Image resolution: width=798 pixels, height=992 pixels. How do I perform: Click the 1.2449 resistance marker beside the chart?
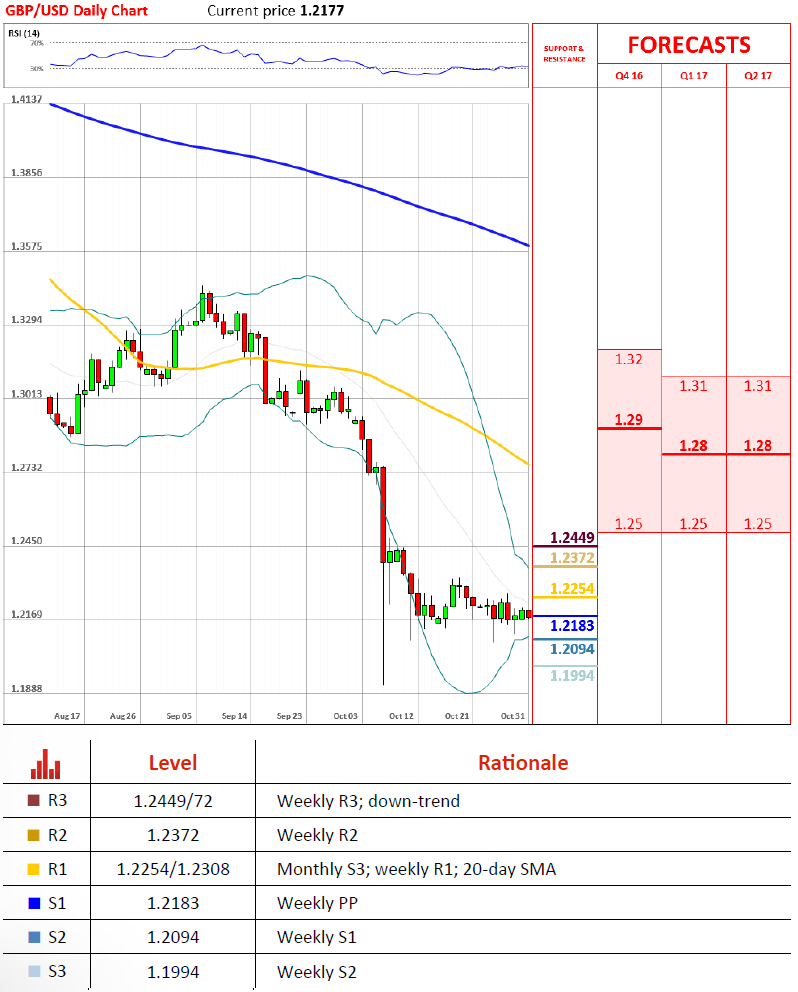coord(572,538)
